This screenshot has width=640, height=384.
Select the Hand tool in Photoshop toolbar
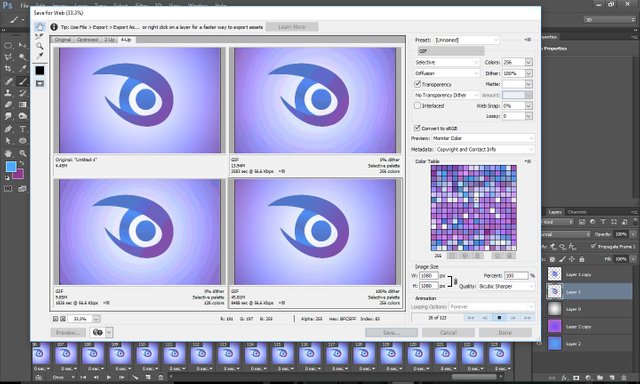[x=8, y=153]
